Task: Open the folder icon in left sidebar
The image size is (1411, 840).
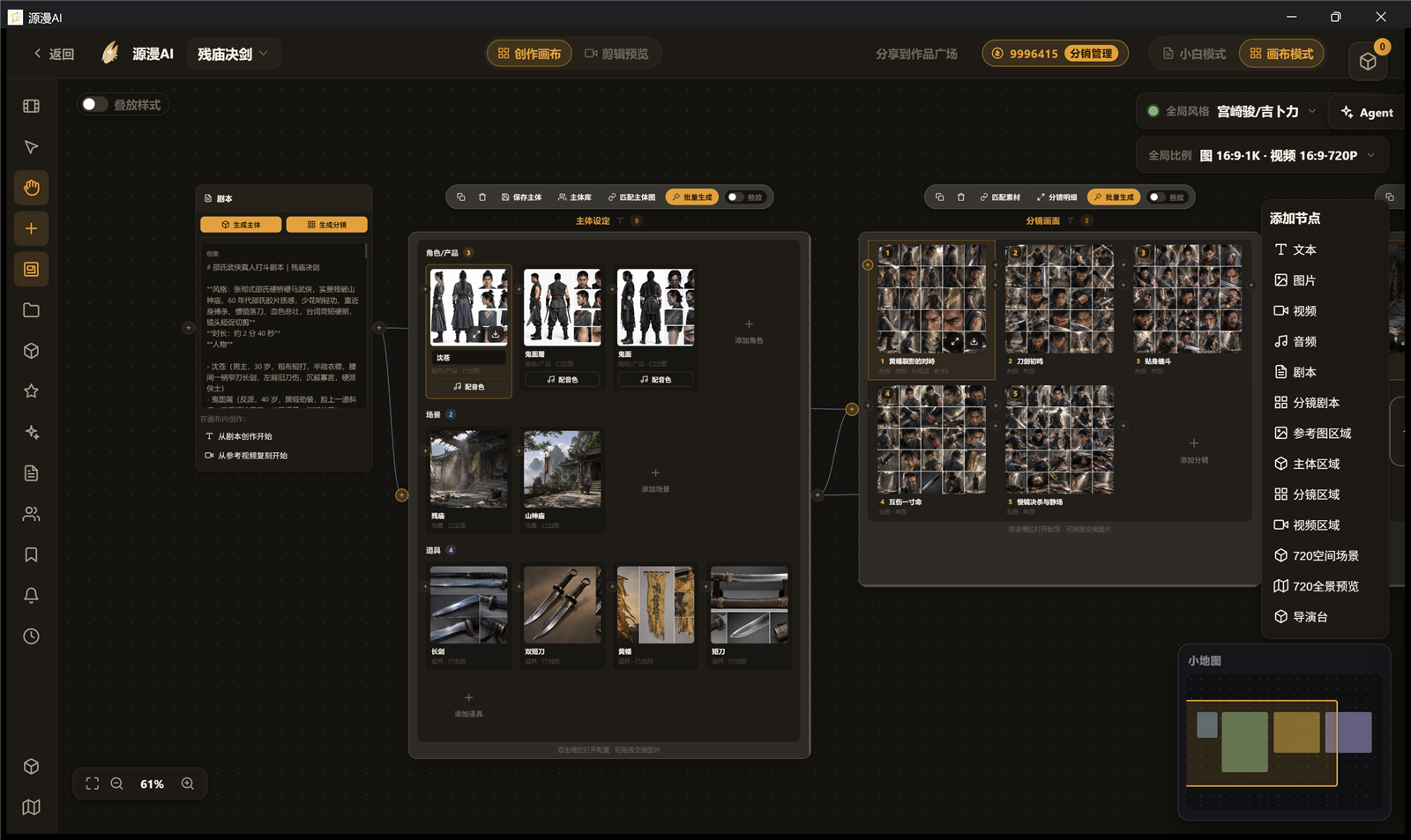Action: point(31,310)
